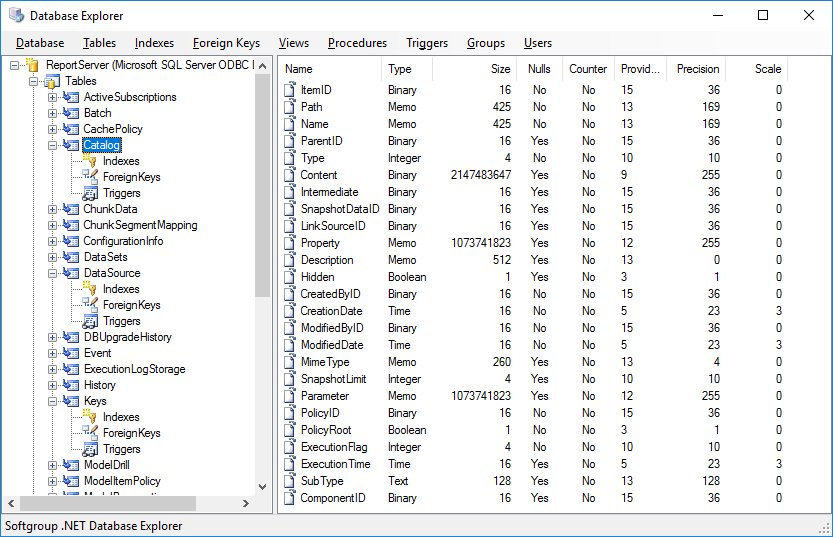Sort by the Size column header
The image size is (833, 537).
pyautogui.click(x=473, y=69)
